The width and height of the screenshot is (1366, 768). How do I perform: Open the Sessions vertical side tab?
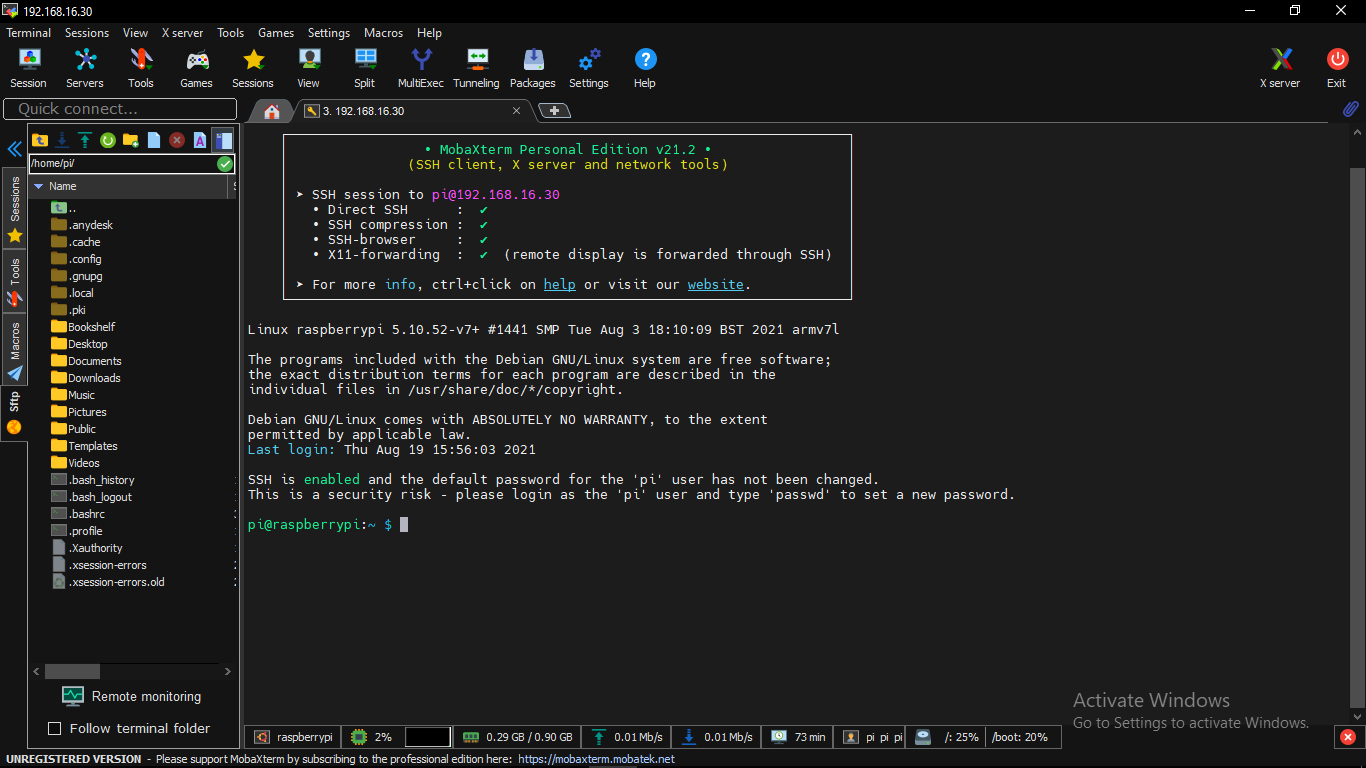pos(15,210)
